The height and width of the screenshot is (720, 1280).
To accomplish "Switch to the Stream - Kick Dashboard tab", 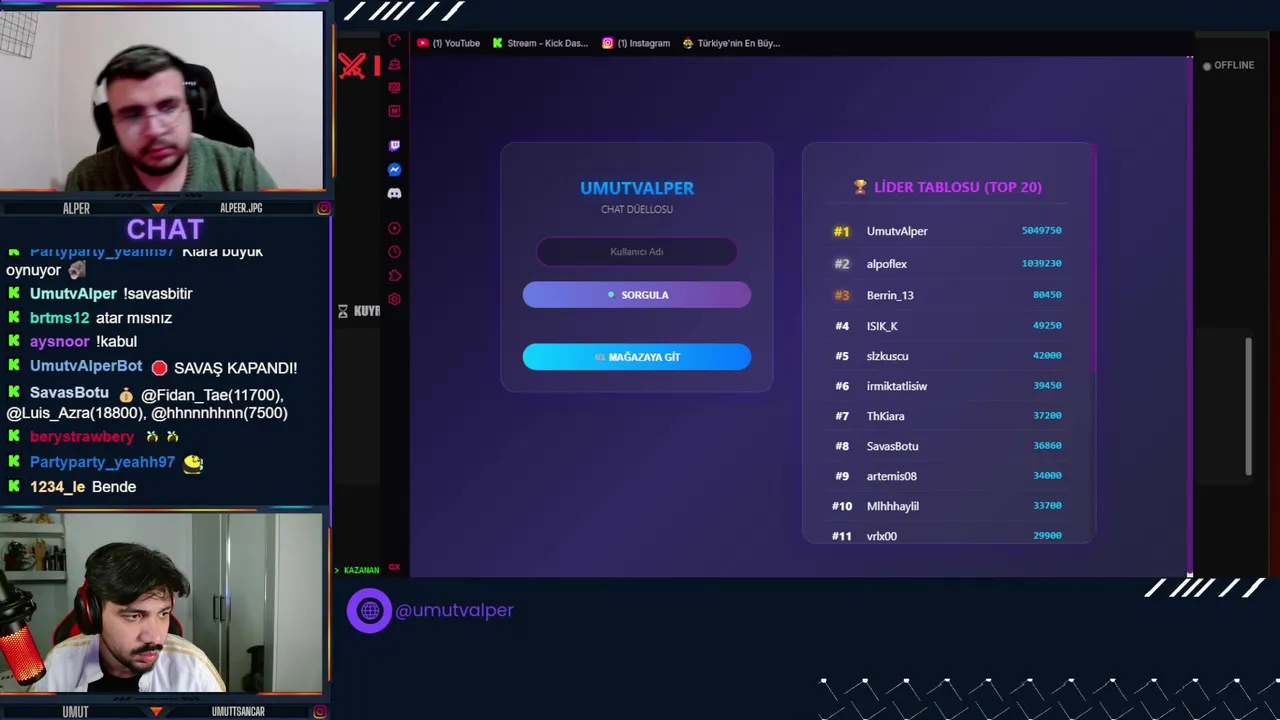I will point(540,43).
